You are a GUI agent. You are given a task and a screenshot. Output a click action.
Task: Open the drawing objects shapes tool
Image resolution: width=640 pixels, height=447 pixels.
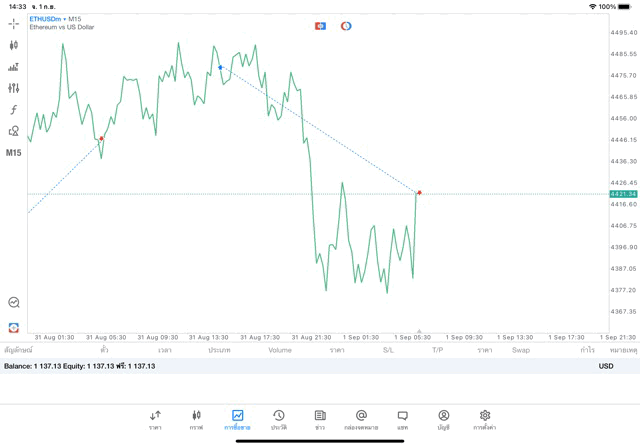(14, 131)
